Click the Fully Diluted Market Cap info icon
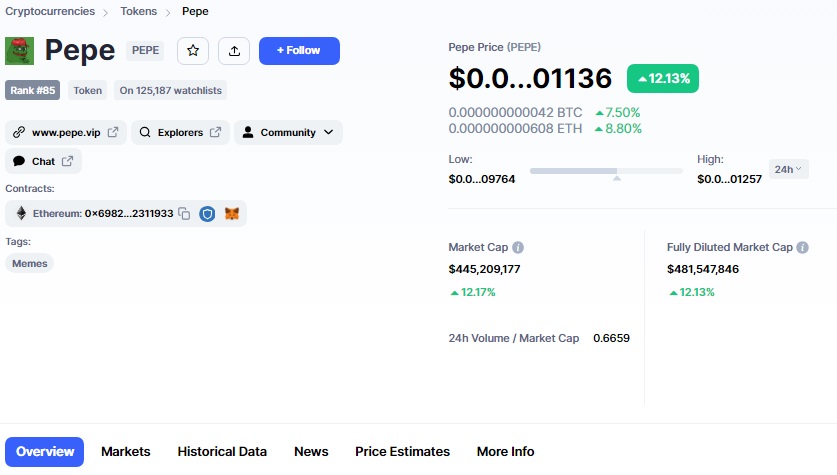This screenshot has width=837, height=475. (x=802, y=247)
